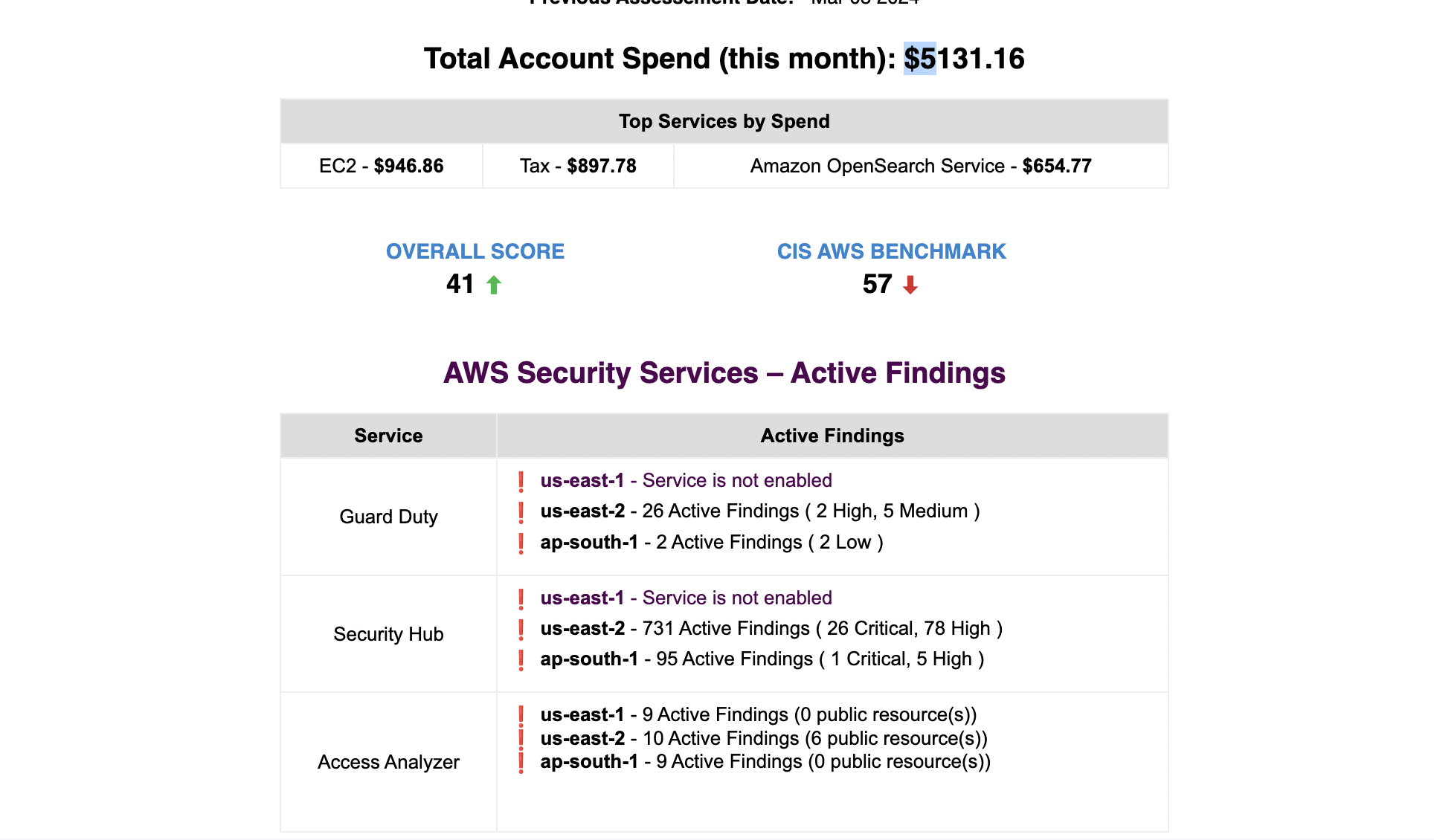Click the red down arrow beside CIS benchmark
Image resolution: width=1434 pixels, height=840 pixels.
tap(910, 285)
